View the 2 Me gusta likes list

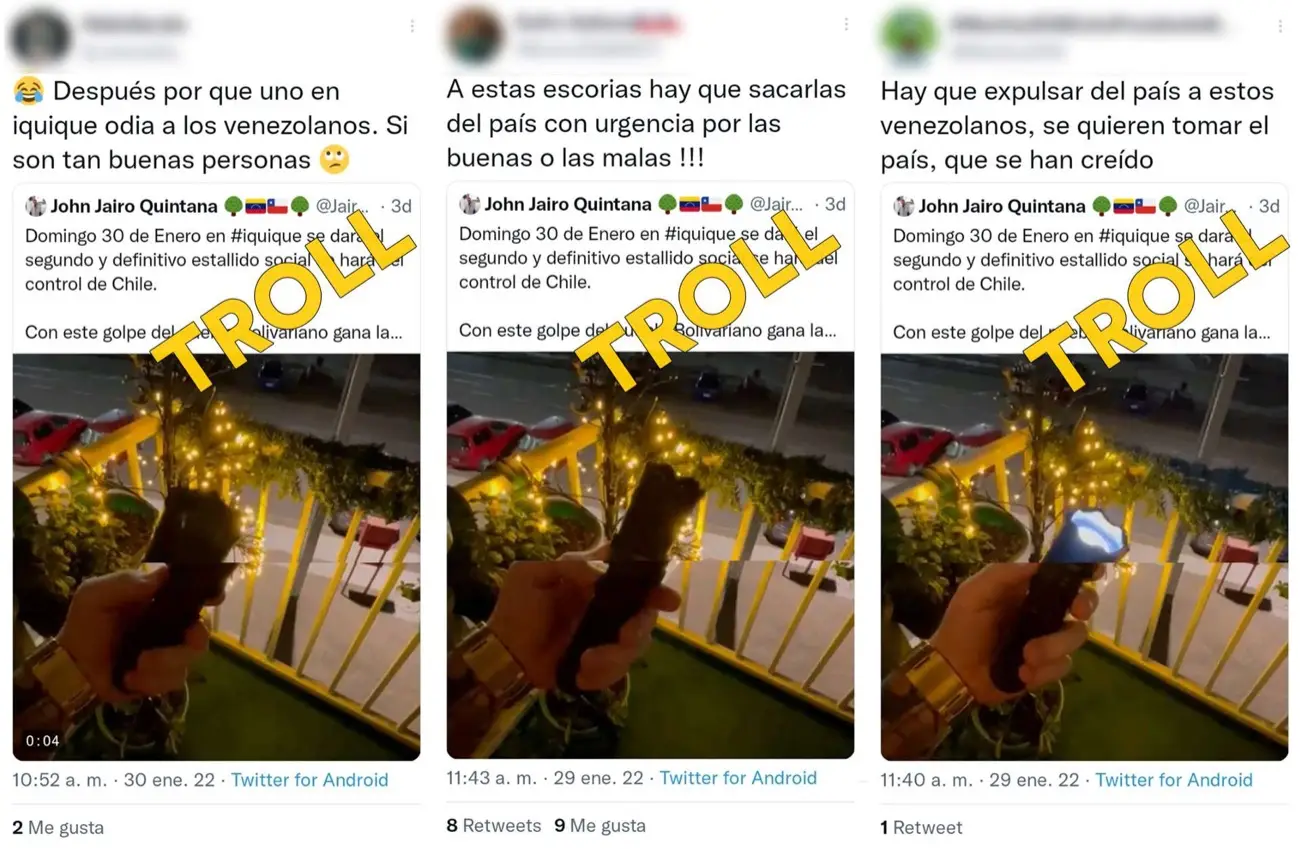click(58, 828)
